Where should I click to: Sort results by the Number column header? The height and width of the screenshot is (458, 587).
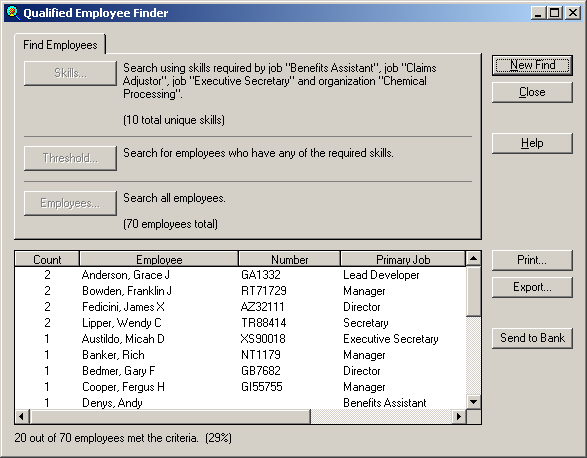[x=289, y=260]
